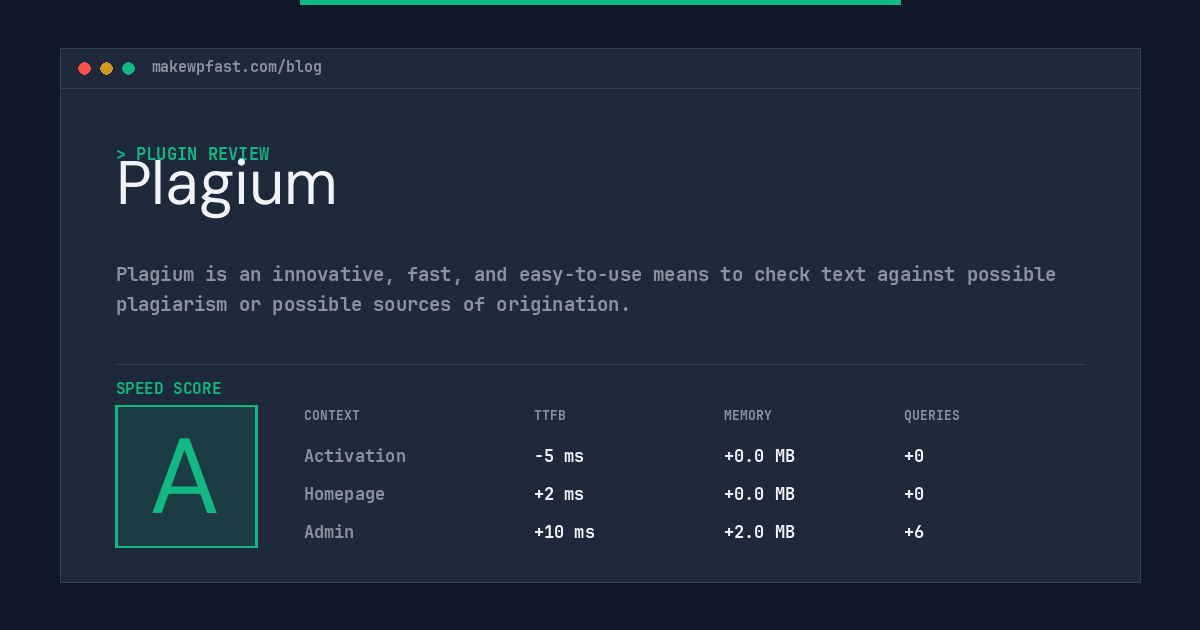Click the MEMORY column header
Screen dimensions: 1200x630
click(x=748, y=415)
